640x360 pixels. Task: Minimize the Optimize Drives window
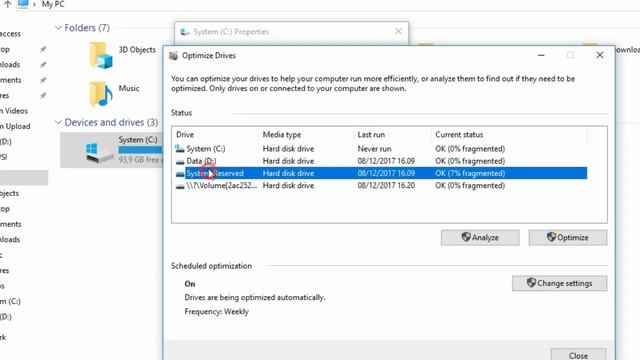[541, 55]
